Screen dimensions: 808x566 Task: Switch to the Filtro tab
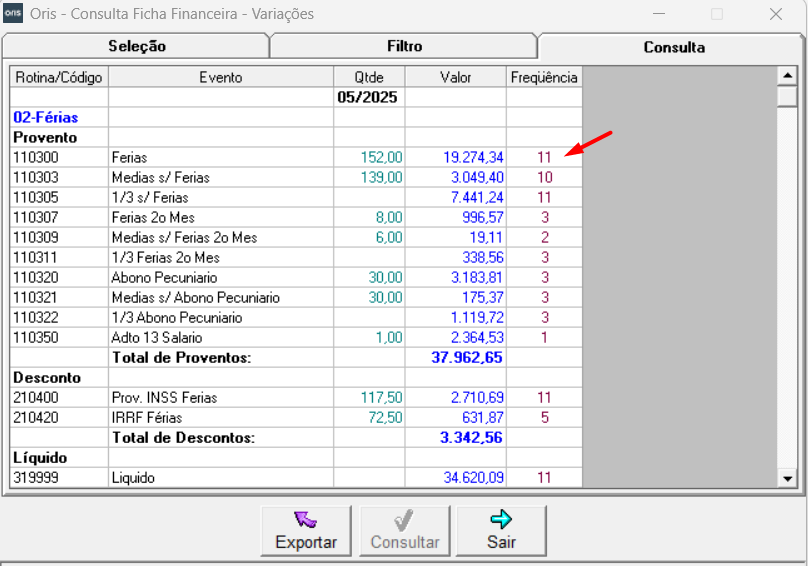pos(405,46)
